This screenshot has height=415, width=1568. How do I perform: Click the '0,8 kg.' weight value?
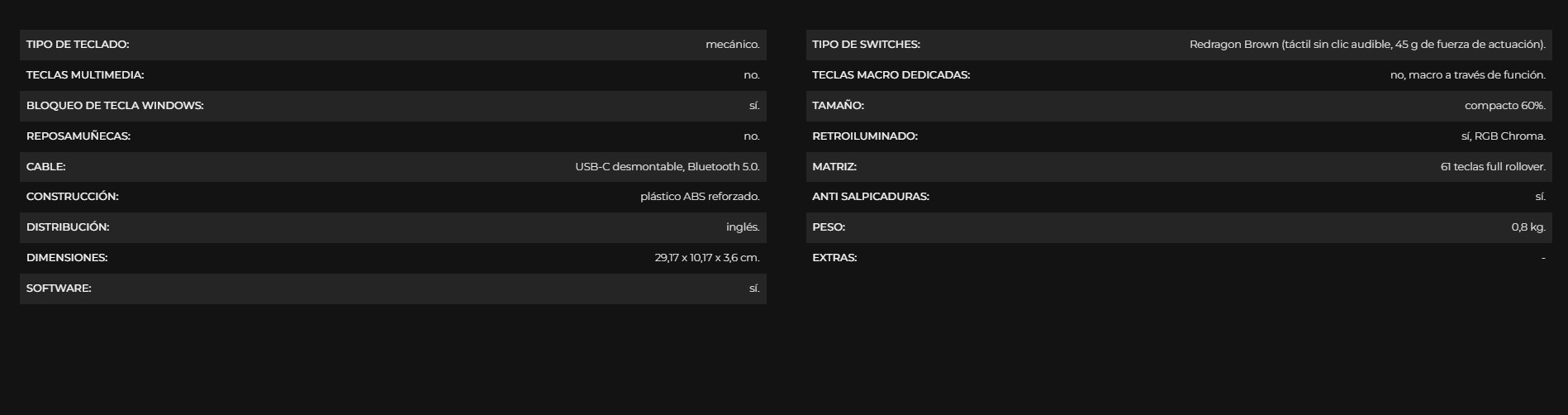tap(1528, 227)
